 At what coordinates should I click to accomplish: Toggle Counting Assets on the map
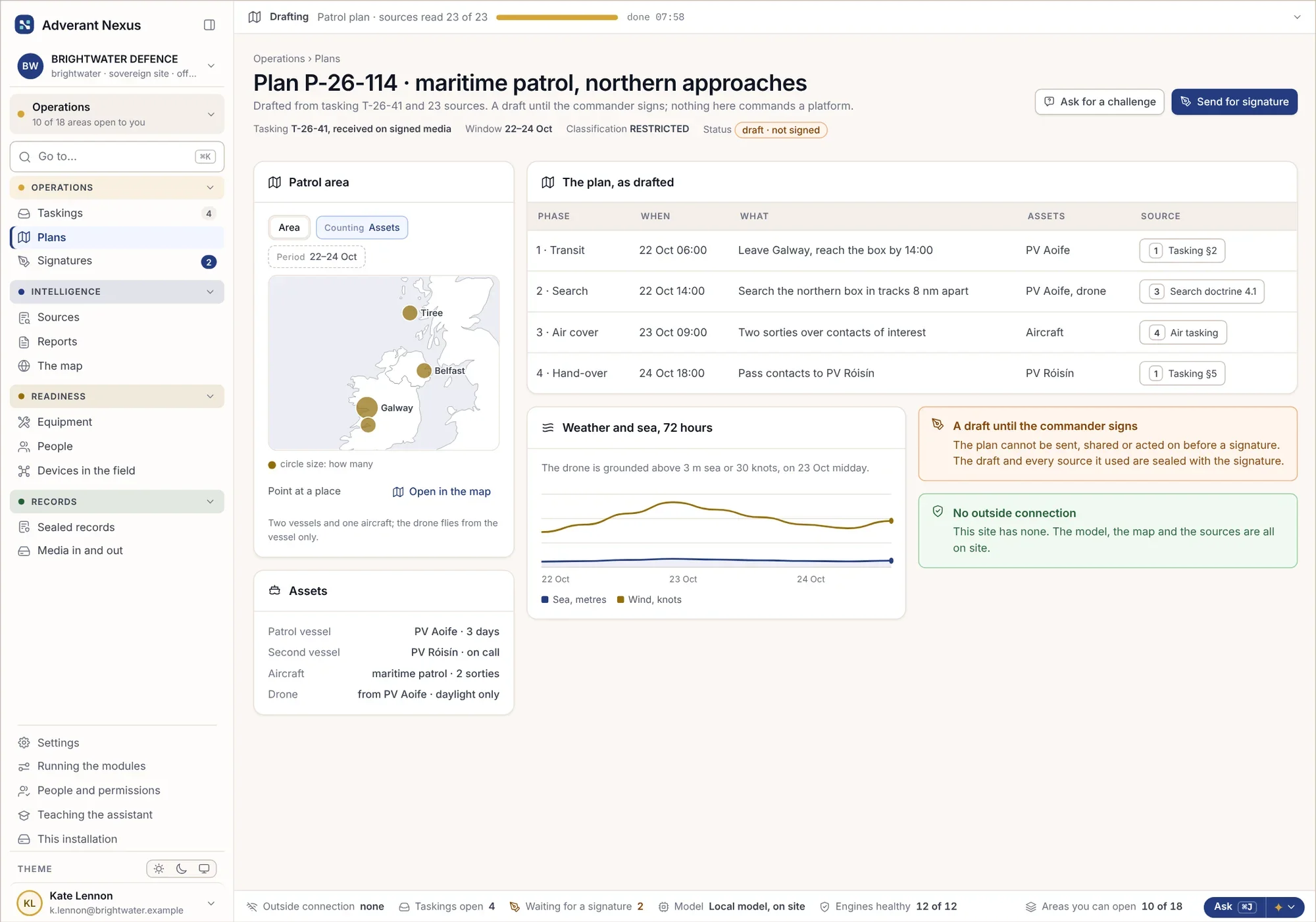point(362,228)
